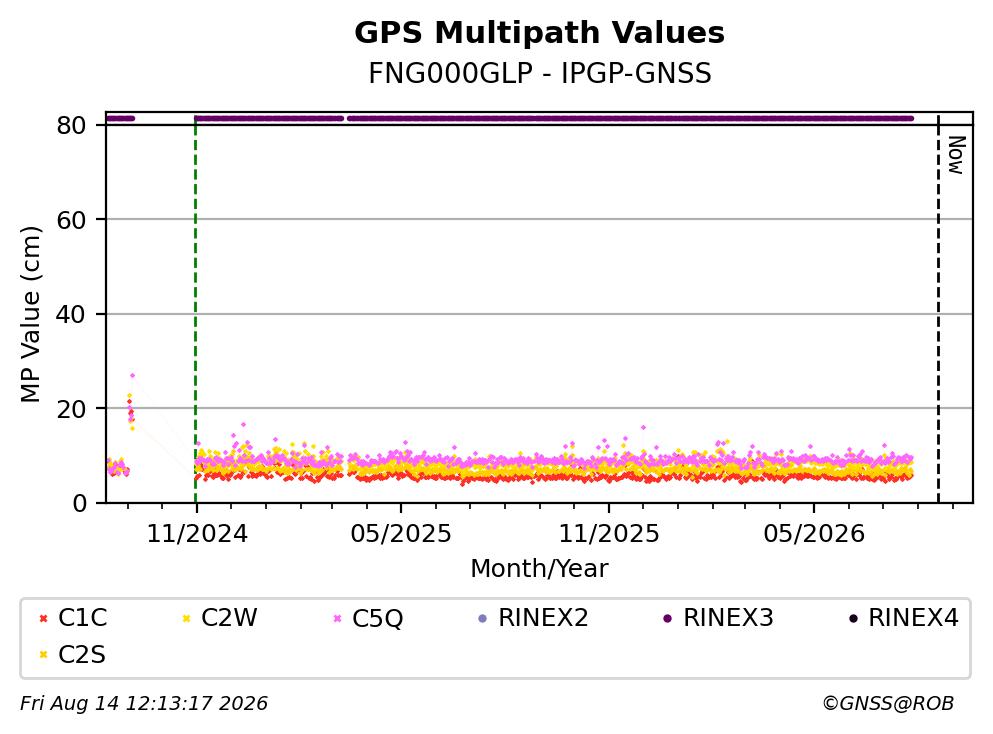Click the C2W yellow legend marker
Screen dimensions: 993x734
click(186, 618)
